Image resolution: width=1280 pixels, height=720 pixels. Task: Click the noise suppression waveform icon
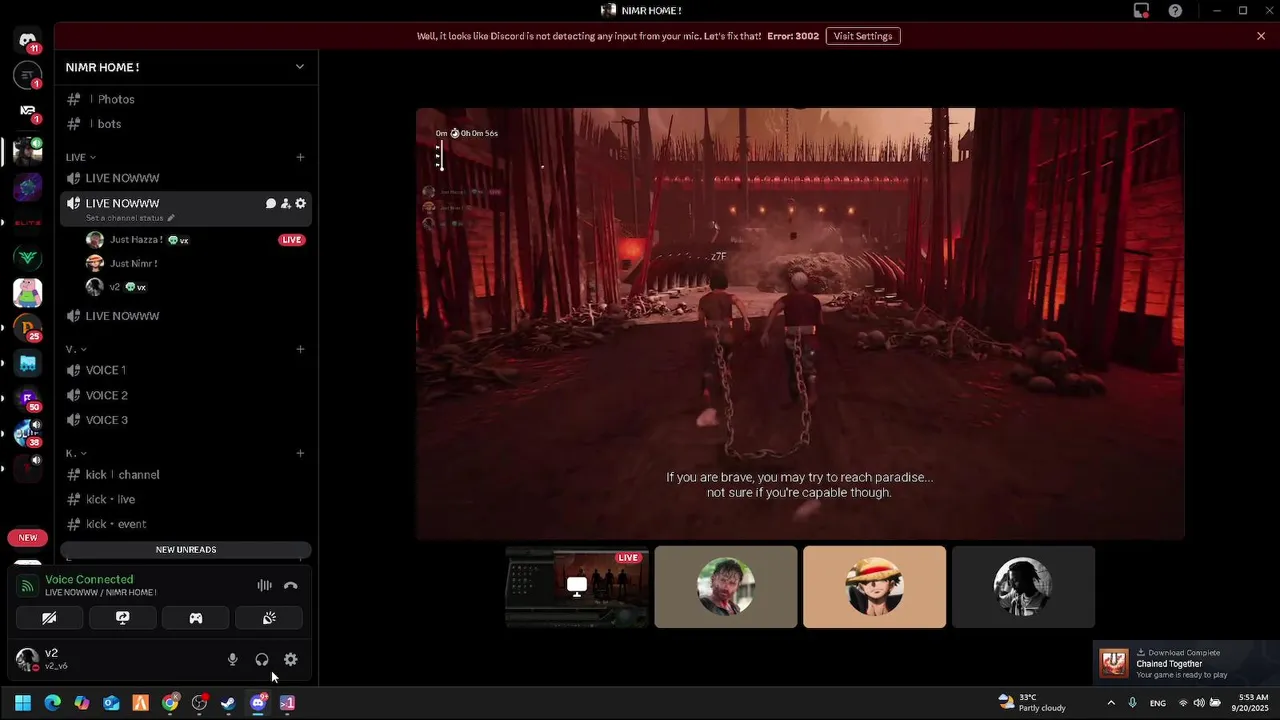(264, 585)
